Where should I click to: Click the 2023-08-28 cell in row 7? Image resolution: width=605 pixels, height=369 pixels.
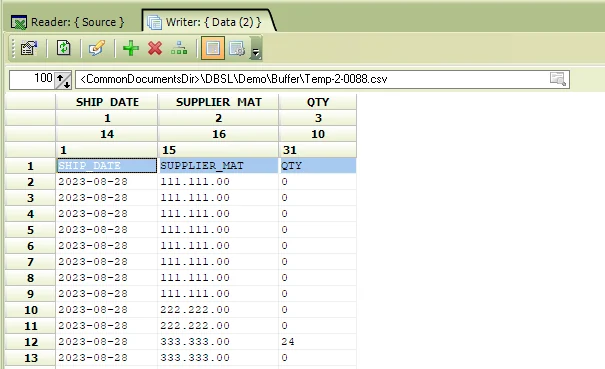tap(107, 262)
